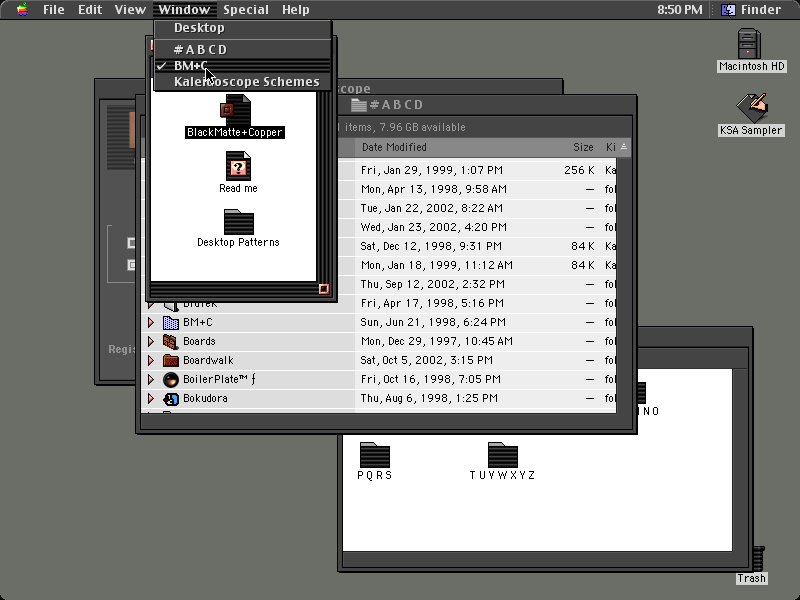Expand the BM+C folder disclosure triangle
Screen dimensions: 800x600
click(151, 322)
